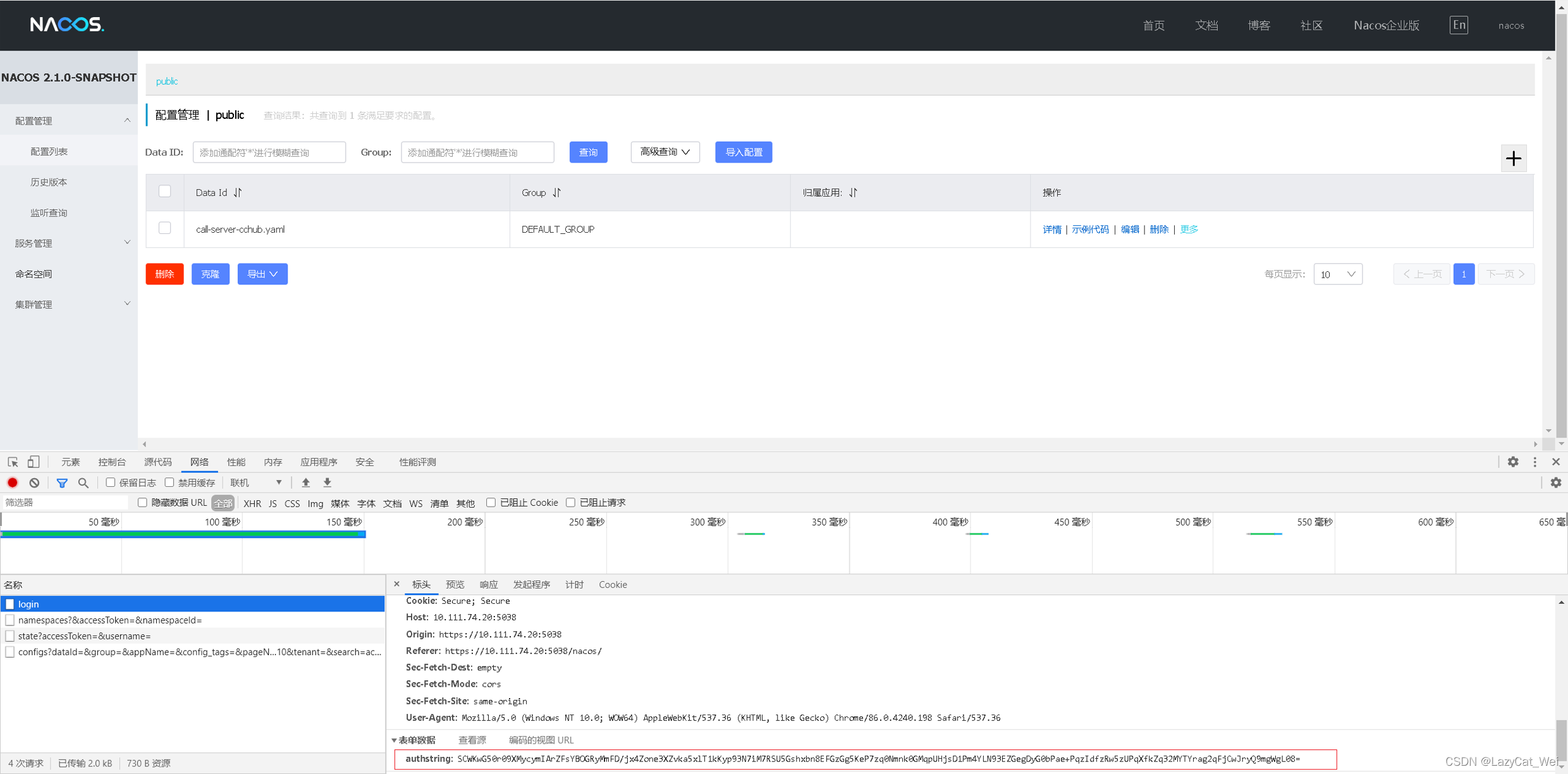Enable the 禁用缓存 checkbox
The height and width of the screenshot is (774, 1568).
169,482
